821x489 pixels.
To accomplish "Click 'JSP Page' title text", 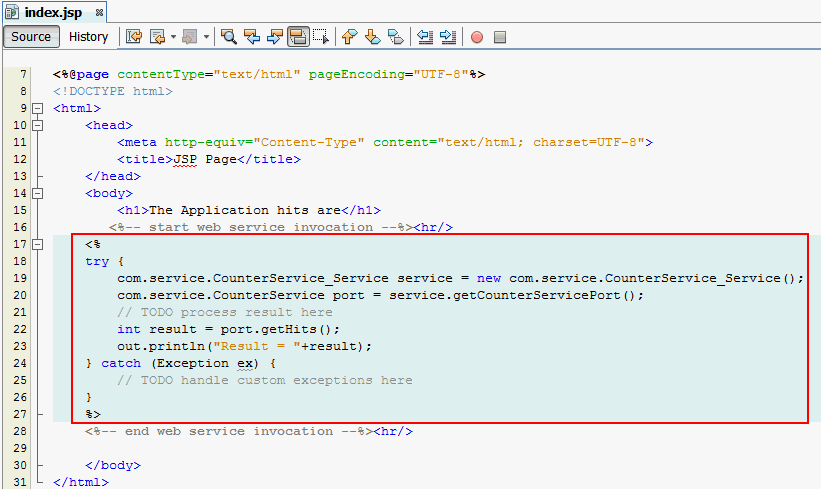I will [205, 159].
